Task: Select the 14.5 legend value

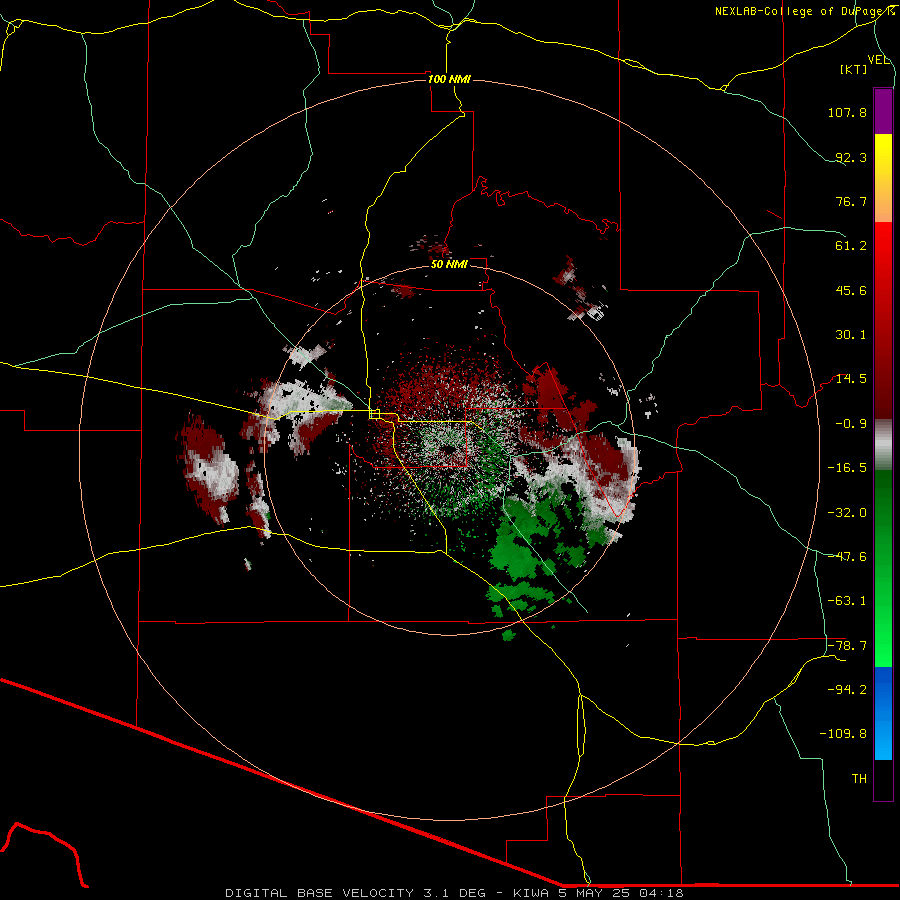Action: pyautogui.click(x=851, y=379)
